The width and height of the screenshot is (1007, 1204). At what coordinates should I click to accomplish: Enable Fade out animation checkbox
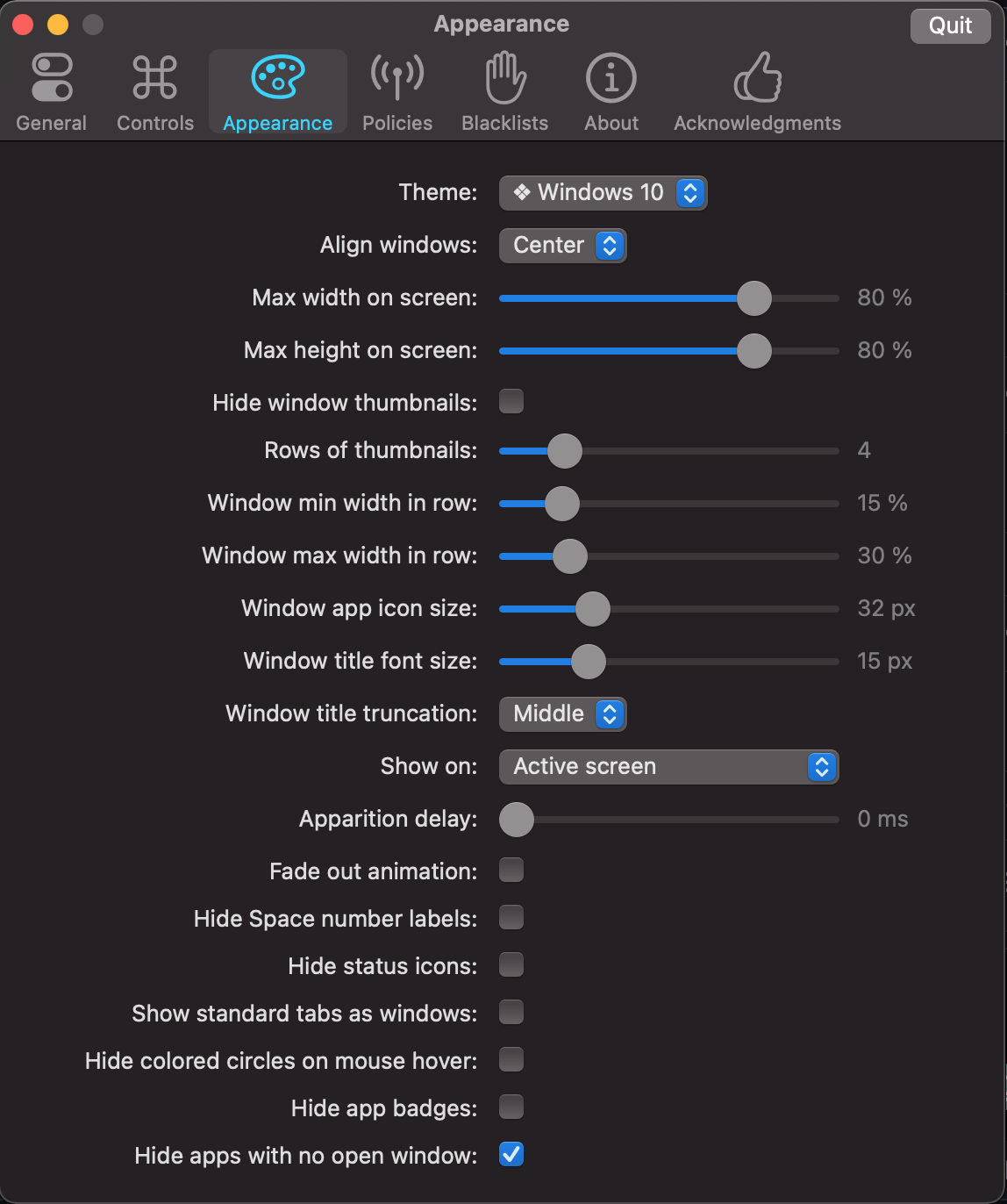511,871
